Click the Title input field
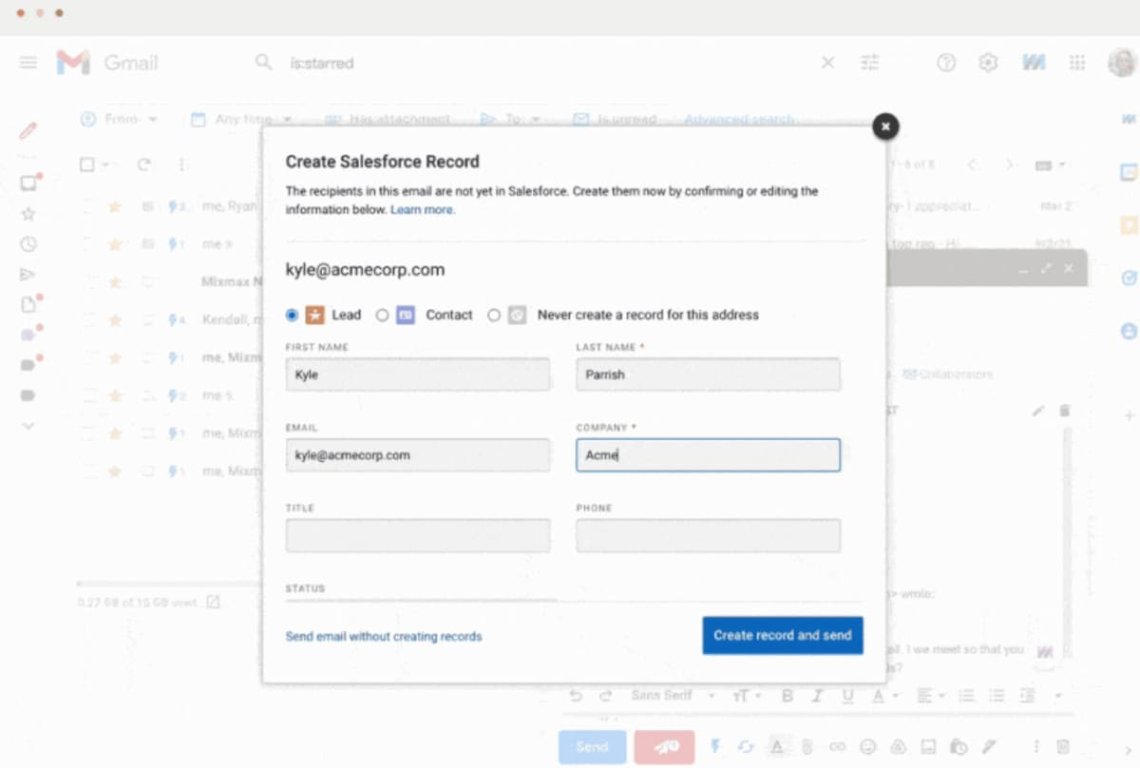1140x768 pixels. pyautogui.click(x=417, y=536)
